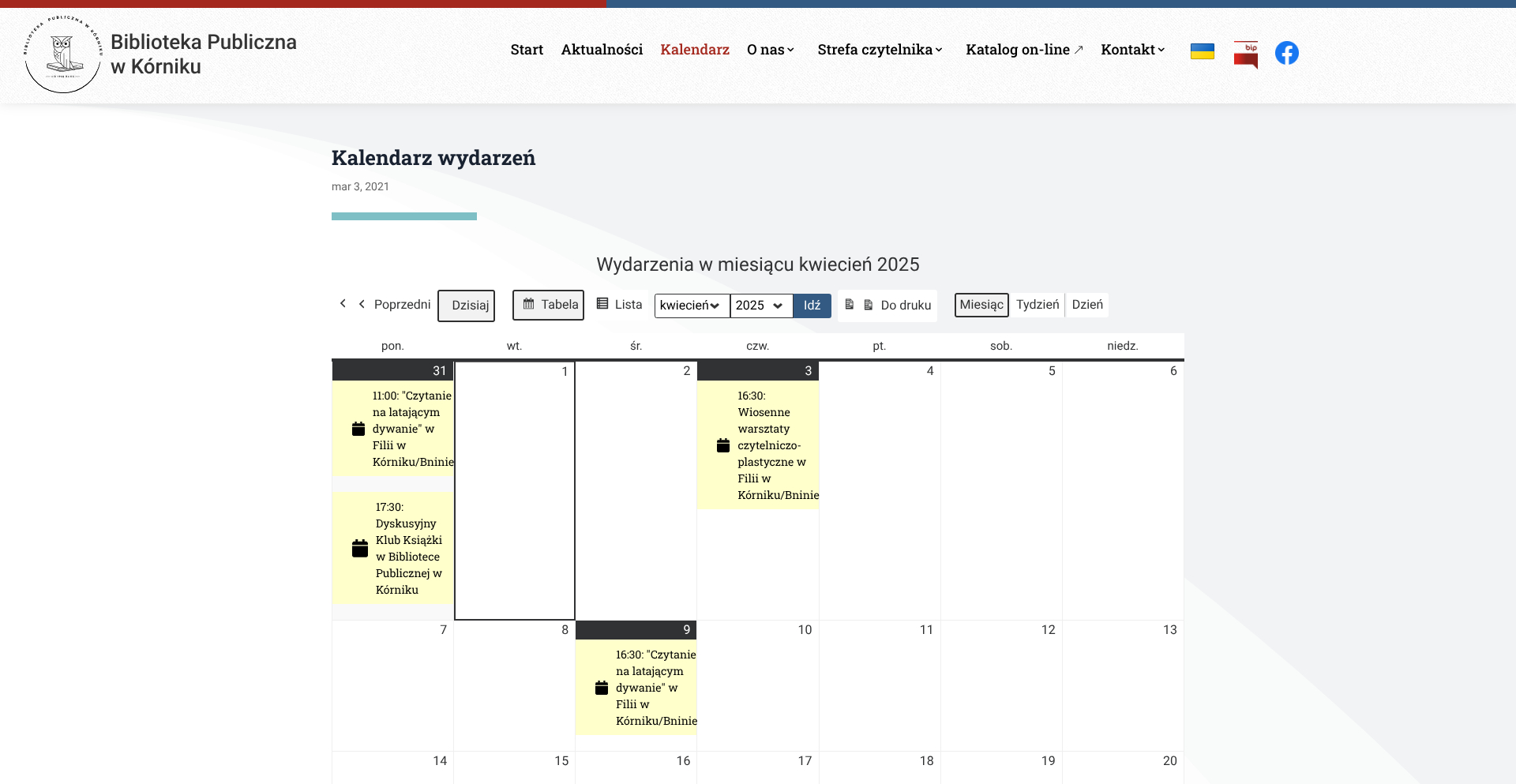The image size is (1516, 784).
Task: Switch to Lista view
Action: pyautogui.click(x=620, y=305)
